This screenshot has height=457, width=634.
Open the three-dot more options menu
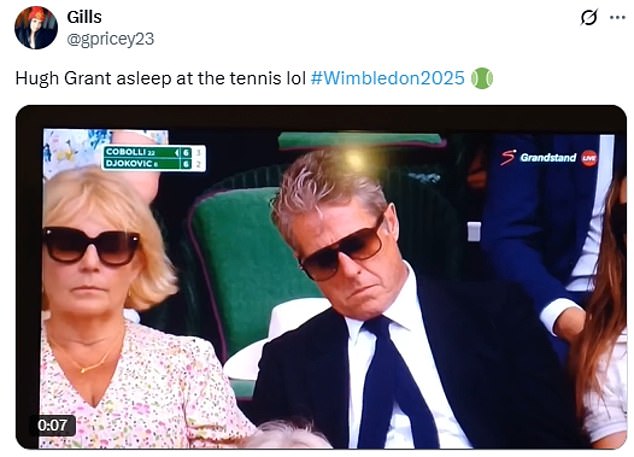tap(617, 17)
